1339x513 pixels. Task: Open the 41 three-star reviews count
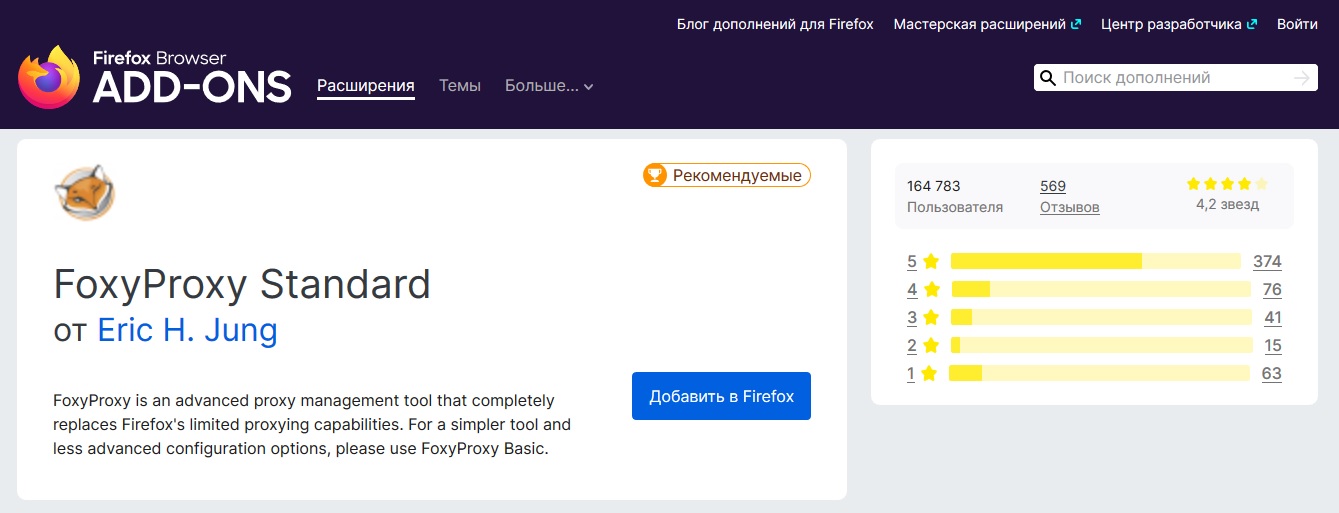[1273, 318]
